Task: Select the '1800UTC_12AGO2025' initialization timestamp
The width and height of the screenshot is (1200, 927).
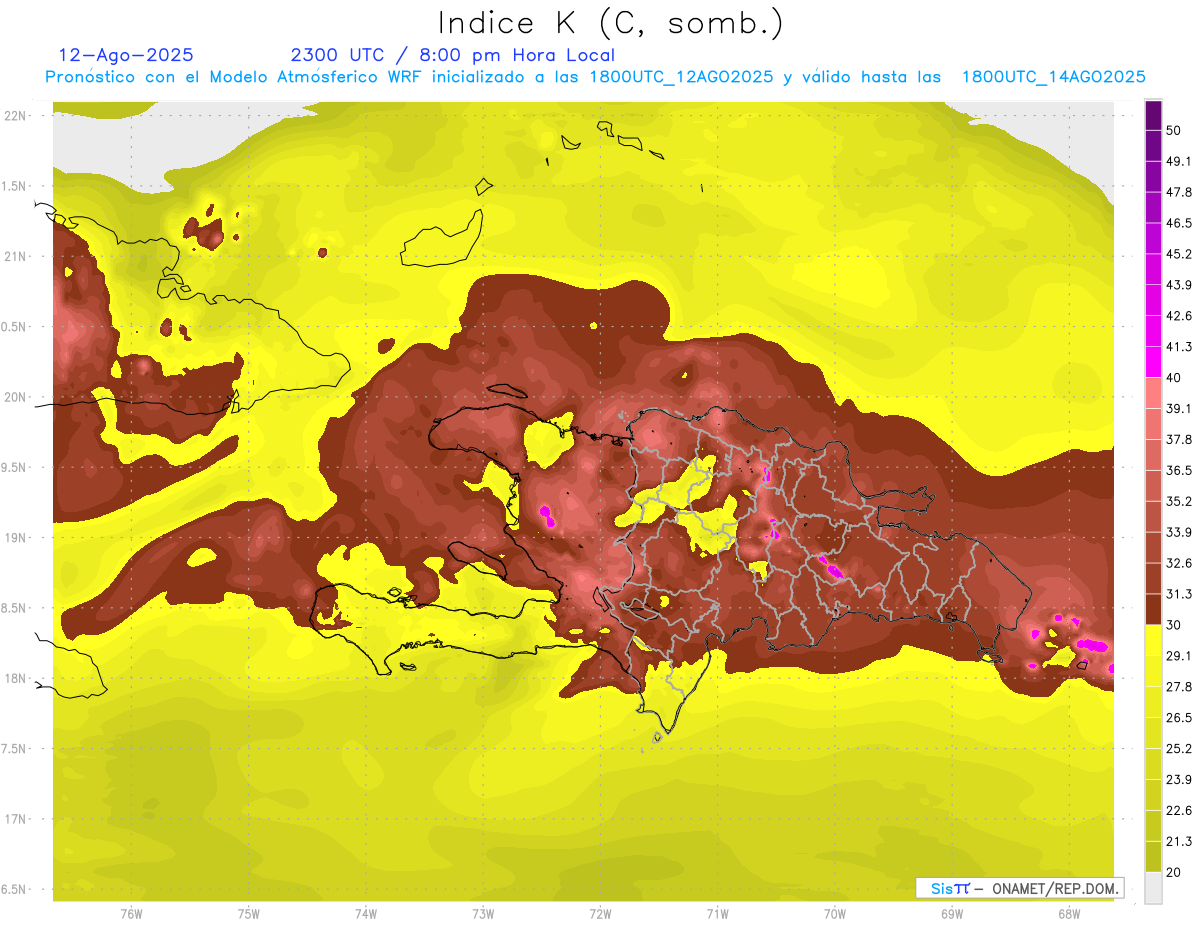Action: pos(680,77)
